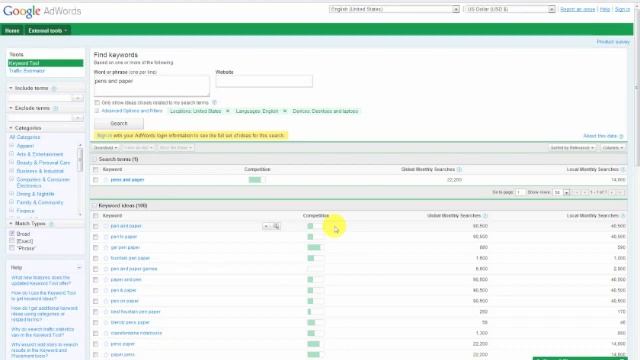The image size is (640, 360).
Task: Click the Website input field
Action: [264, 81]
